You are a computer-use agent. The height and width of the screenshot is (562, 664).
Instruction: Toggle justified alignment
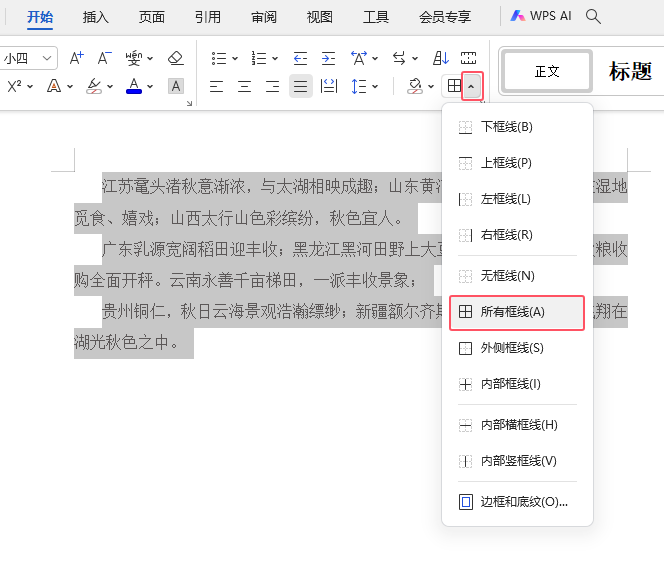point(301,86)
